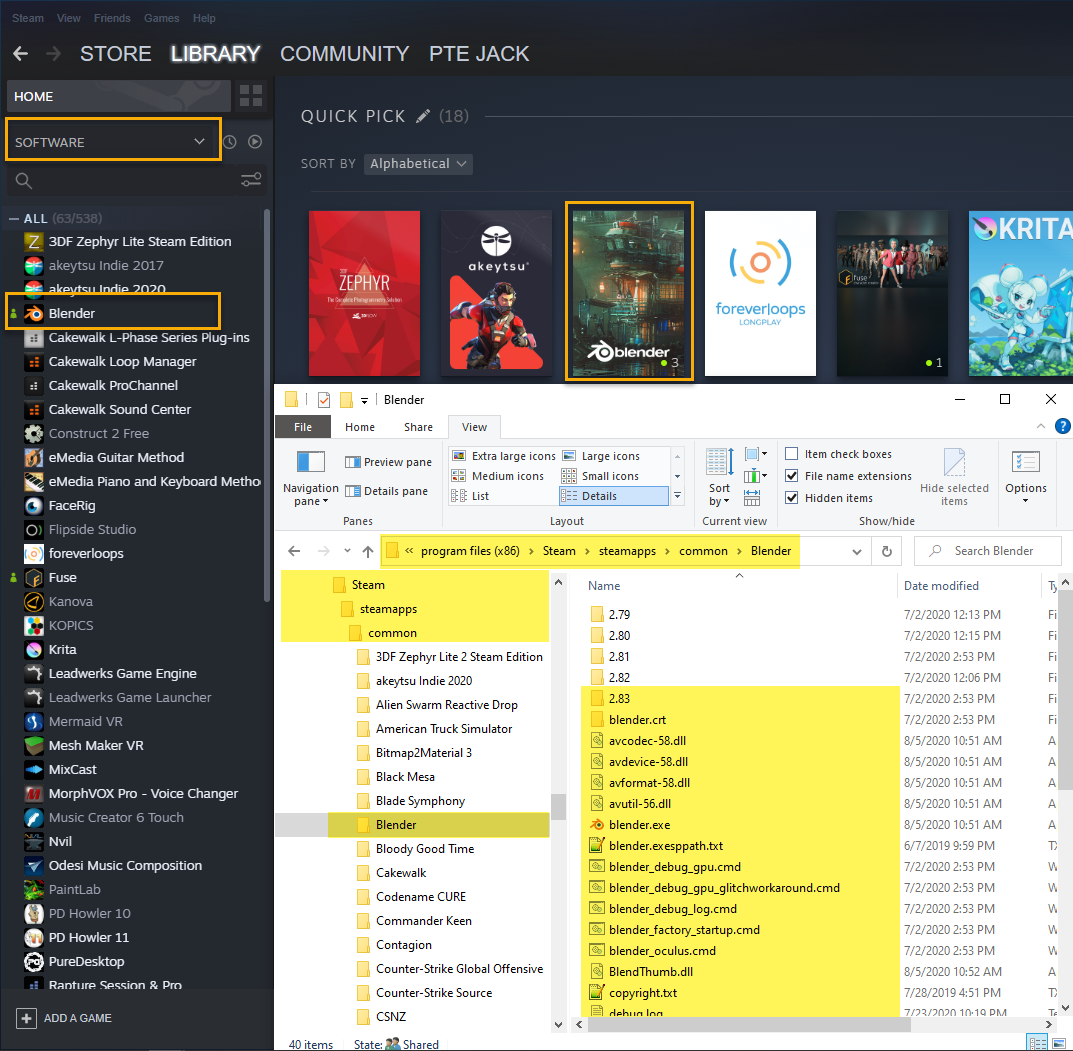
Task: Click common in the address breadcrumb
Action: [703, 551]
